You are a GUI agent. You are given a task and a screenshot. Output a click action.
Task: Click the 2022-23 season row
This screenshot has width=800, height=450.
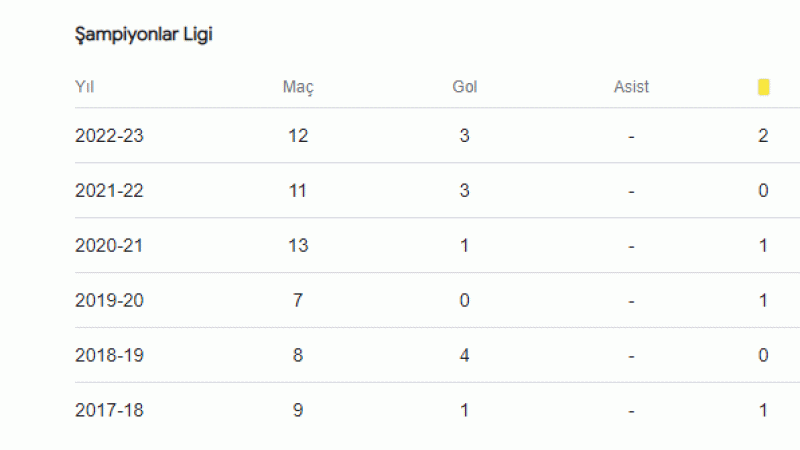pos(437,136)
